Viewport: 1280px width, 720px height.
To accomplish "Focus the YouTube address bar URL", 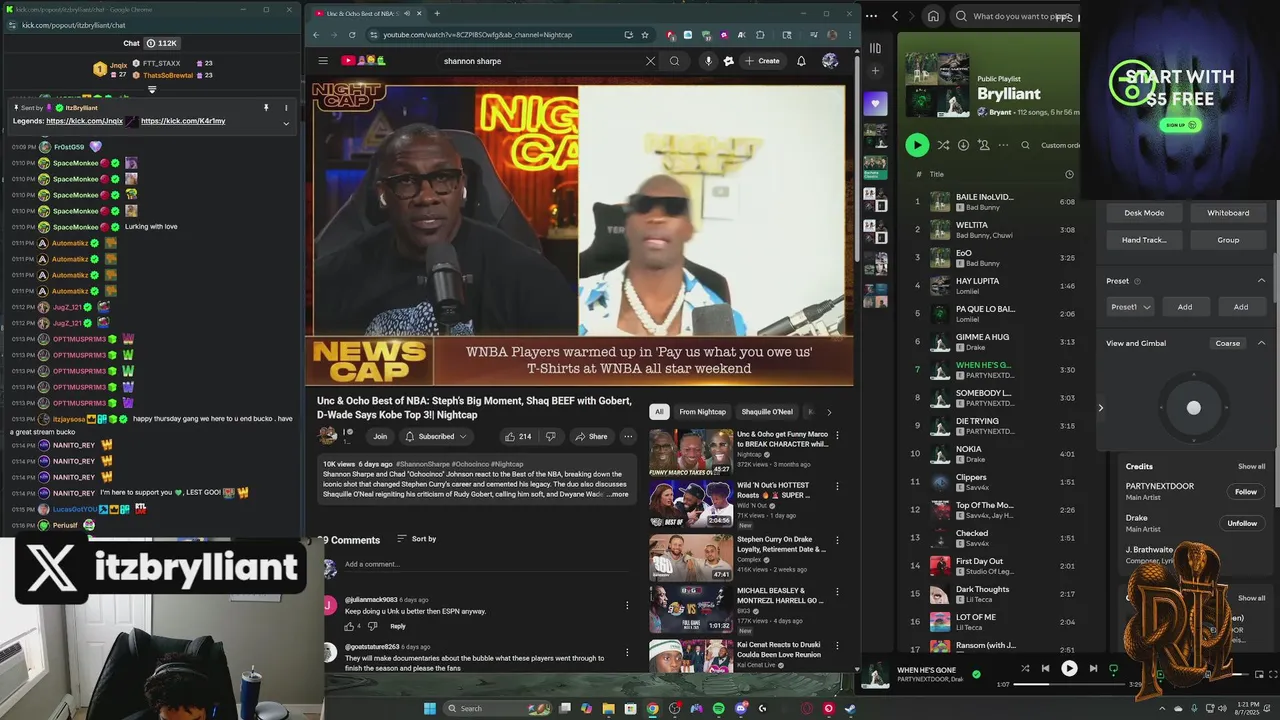I will 478,35.
